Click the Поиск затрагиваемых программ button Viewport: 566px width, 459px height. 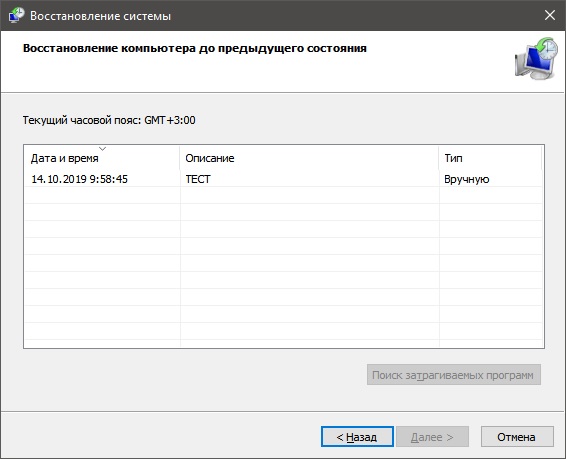[454, 375]
